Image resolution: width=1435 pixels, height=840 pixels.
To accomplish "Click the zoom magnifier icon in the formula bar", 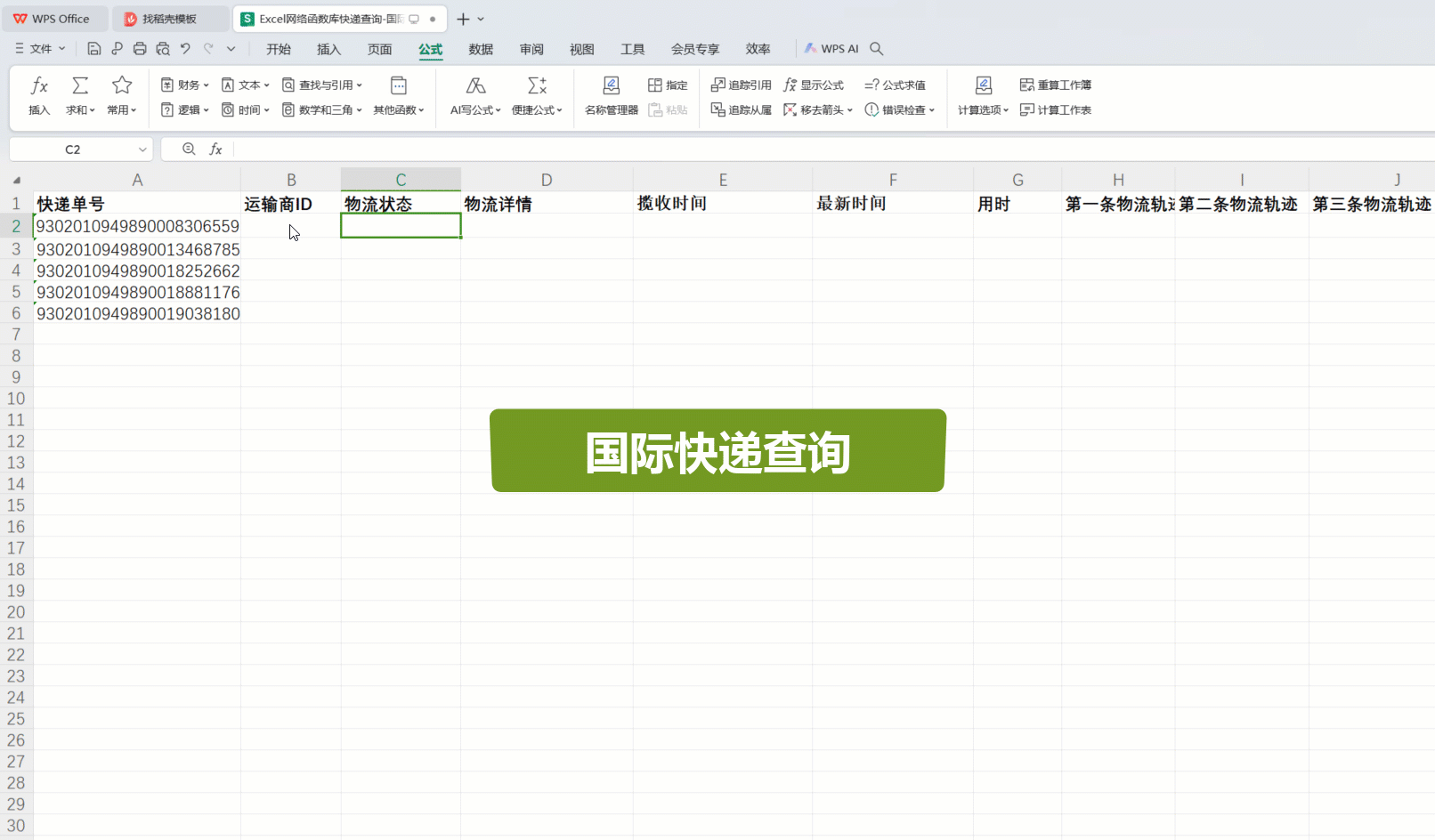I will coord(189,149).
